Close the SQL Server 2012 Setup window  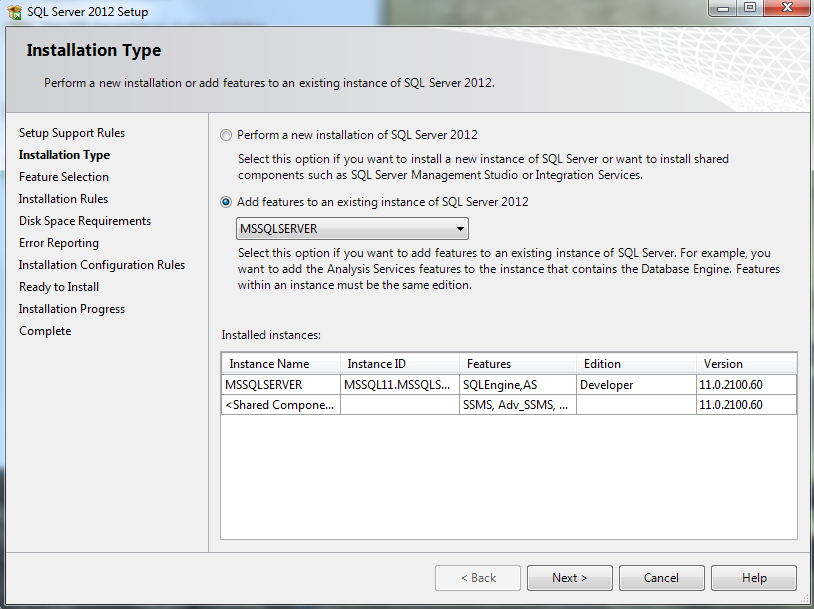pyautogui.click(x=787, y=8)
